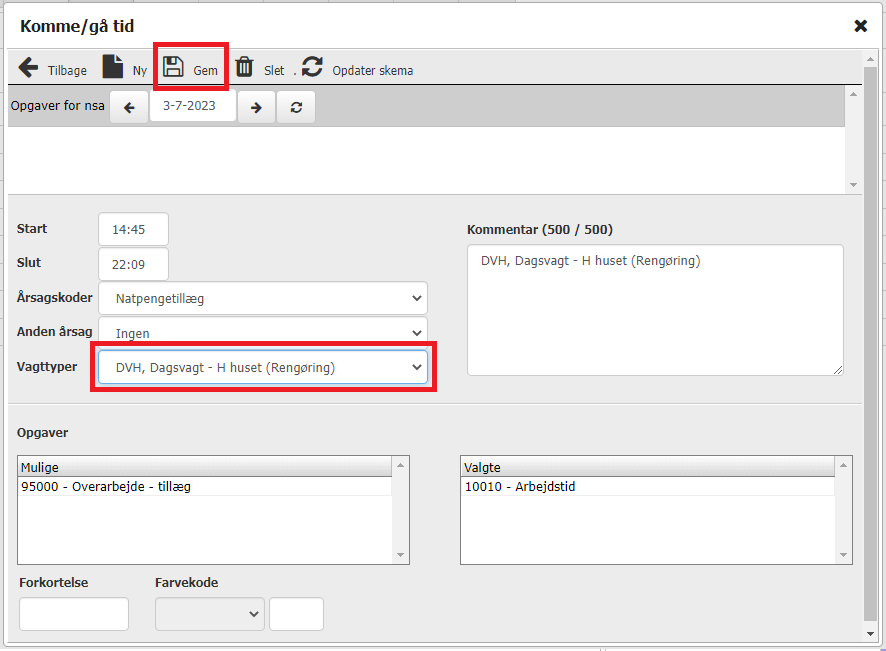Click the Start time field
Image resolution: width=886 pixels, height=651 pixels.
(133, 229)
